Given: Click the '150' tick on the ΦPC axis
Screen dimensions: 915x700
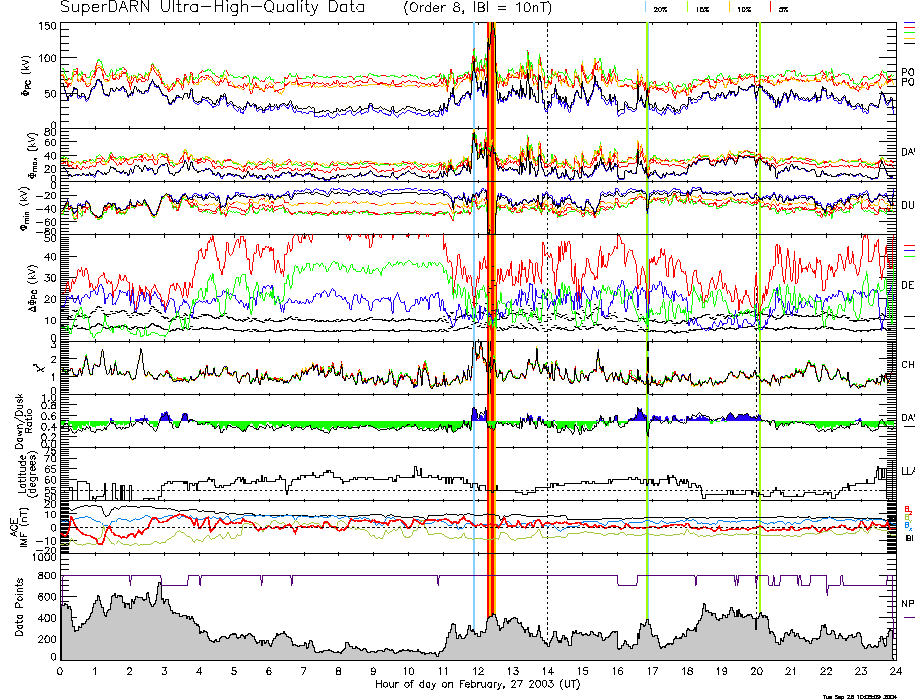Looking at the screenshot, I should pos(48,26).
